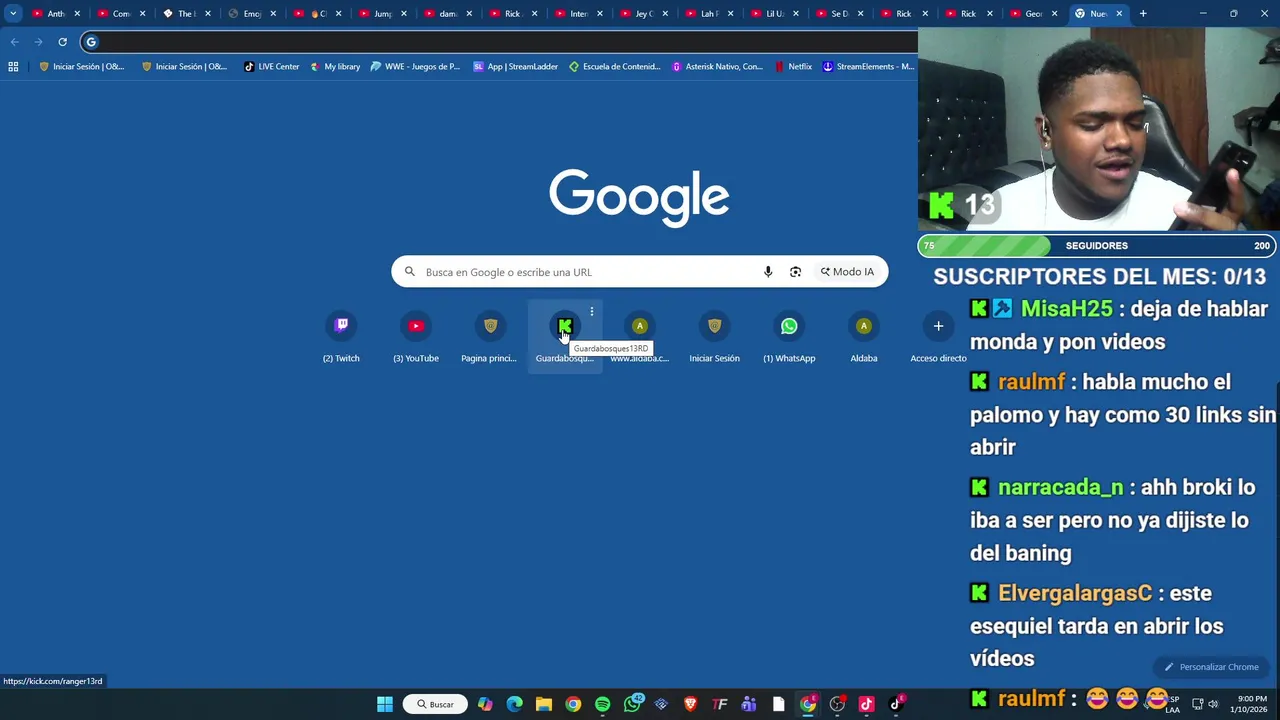The height and width of the screenshot is (720, 1280).
Task: Search by image with the Lens icon
Action: pos(795,272)
